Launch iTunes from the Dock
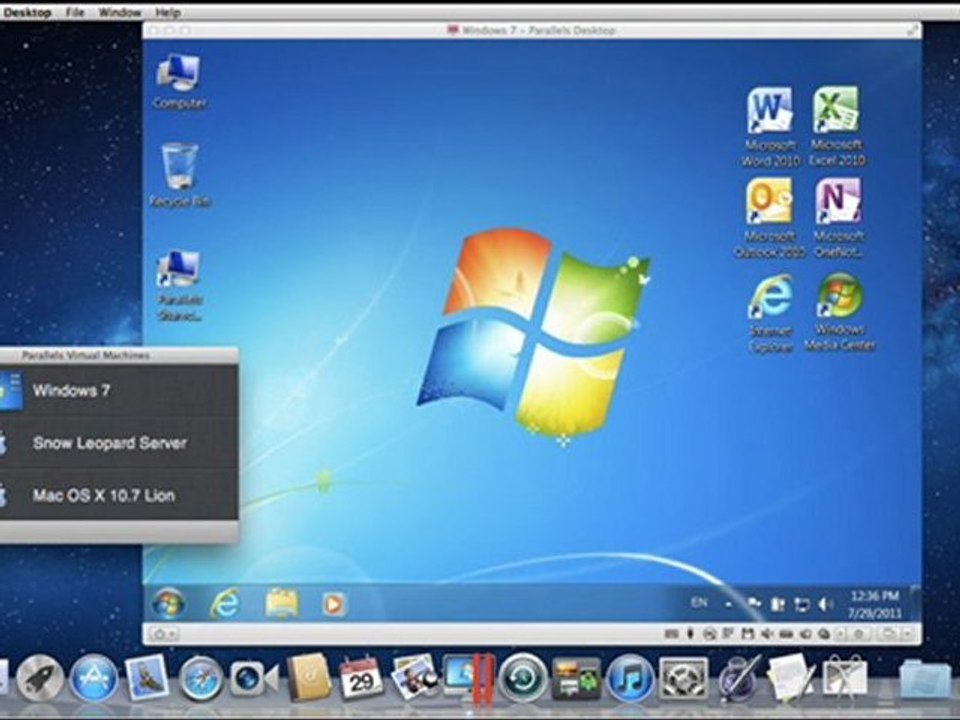 point(630,678)
